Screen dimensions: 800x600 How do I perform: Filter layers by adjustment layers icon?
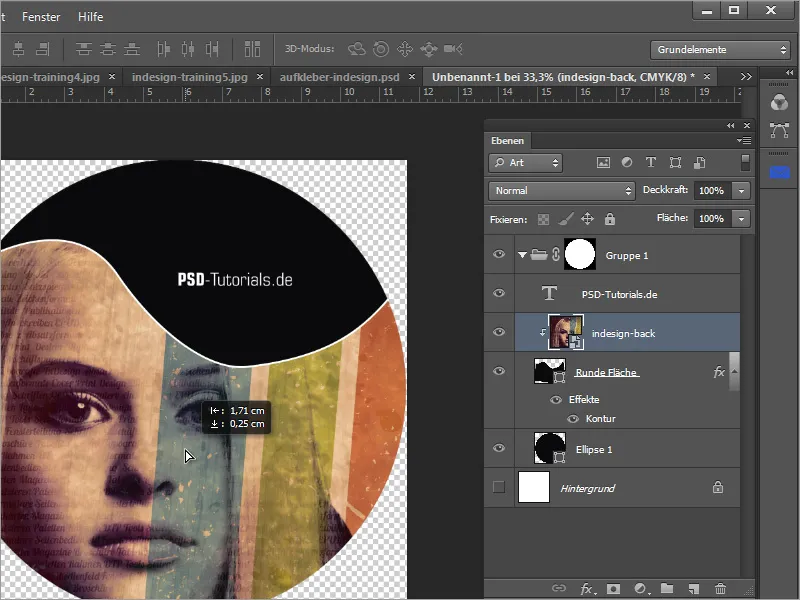[x=627, y=163]
